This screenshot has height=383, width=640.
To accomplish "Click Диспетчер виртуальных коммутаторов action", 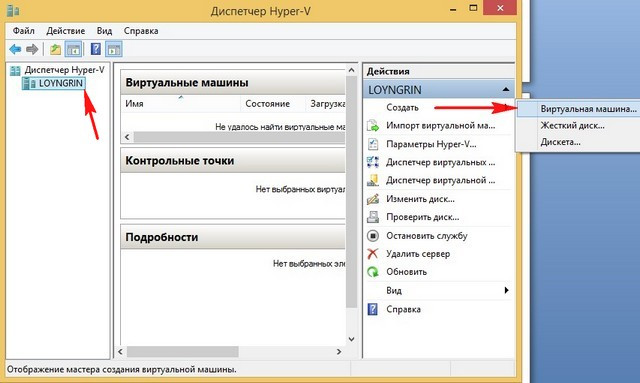I will point(440,163).
